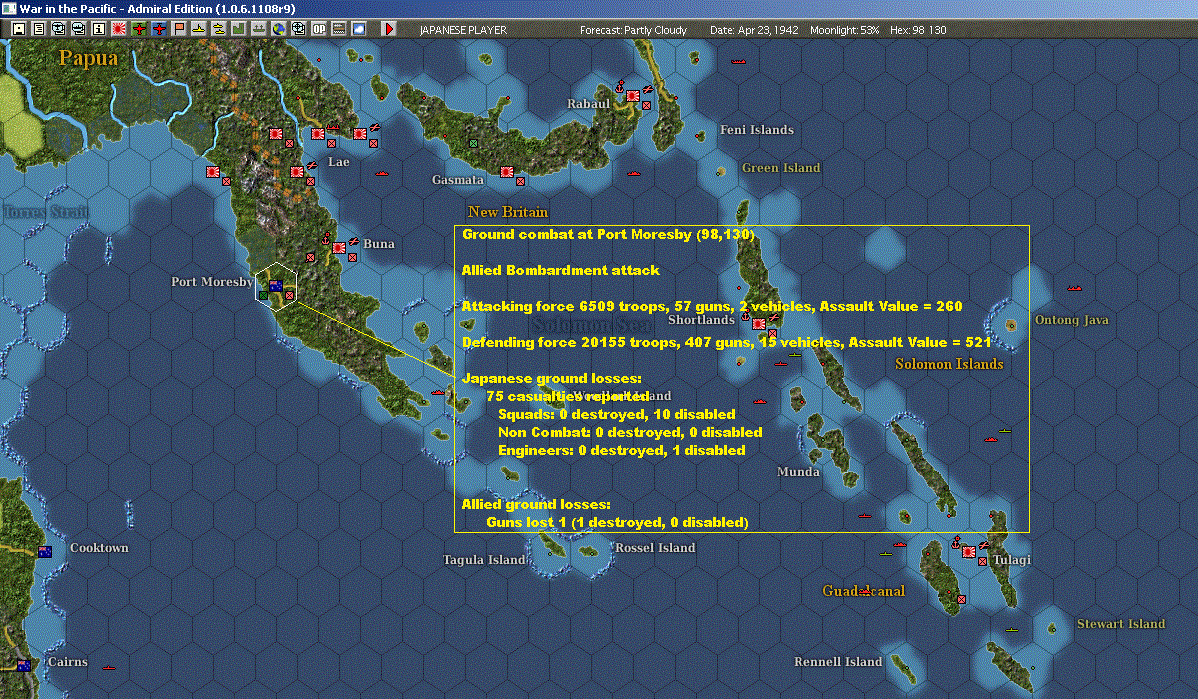The width and height of the screenshot is (1198, 699).
Task: Click the anchor port icon at Buna
Action: [325, 238]
